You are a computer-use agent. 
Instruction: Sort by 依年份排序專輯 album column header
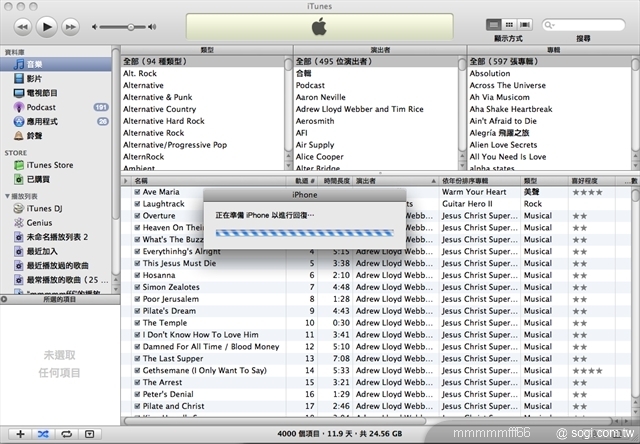tap(480, 181)
